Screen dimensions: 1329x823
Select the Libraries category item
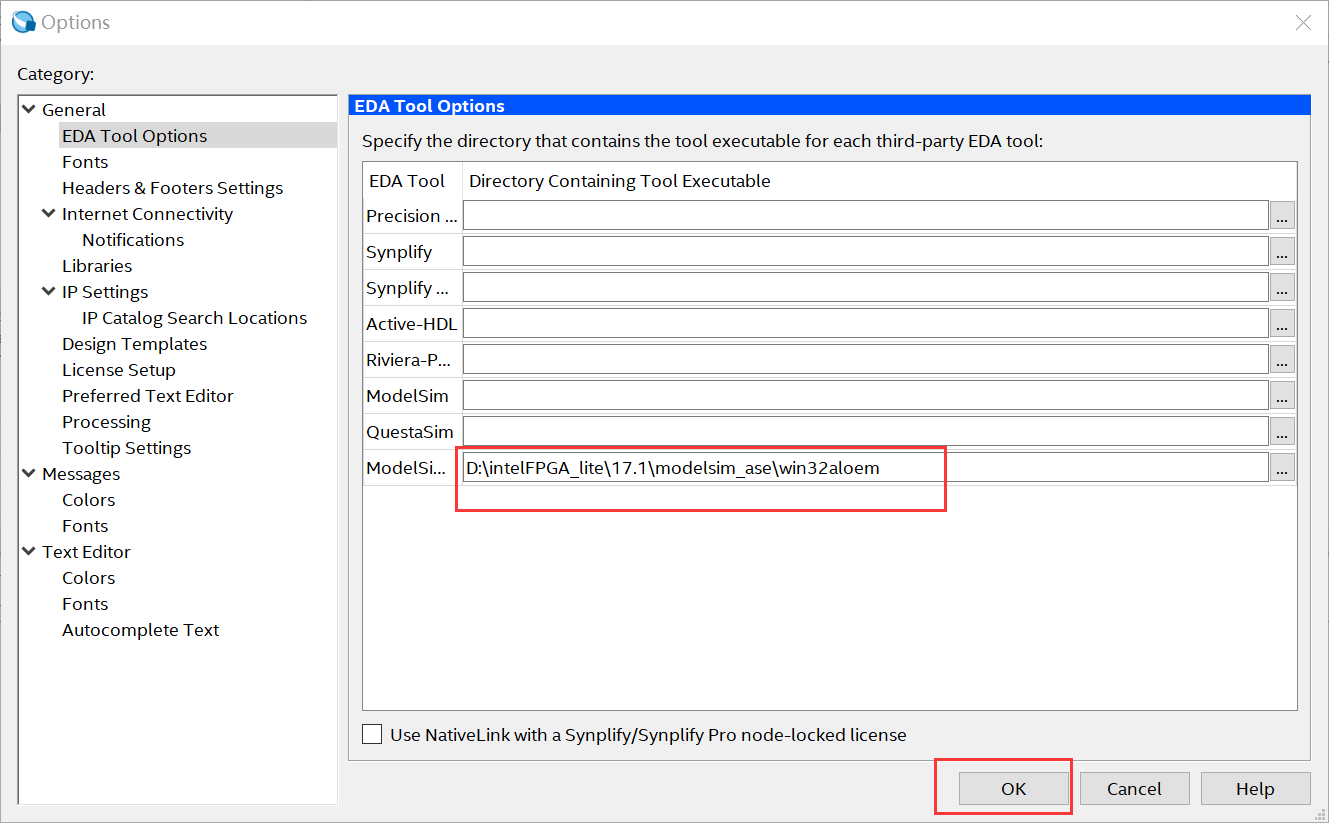coord(97,266)
